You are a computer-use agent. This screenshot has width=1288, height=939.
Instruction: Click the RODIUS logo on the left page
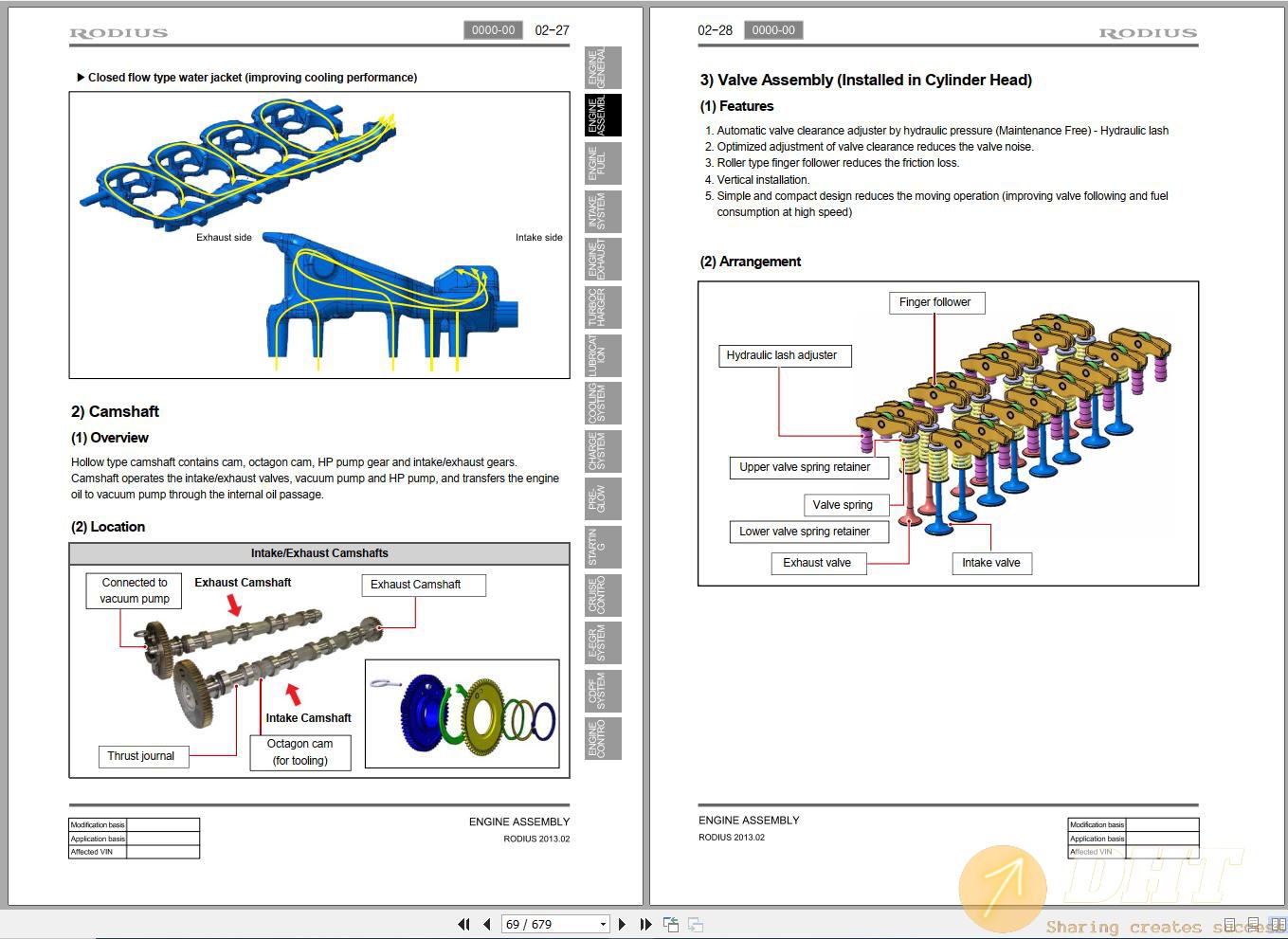(118, 33)
